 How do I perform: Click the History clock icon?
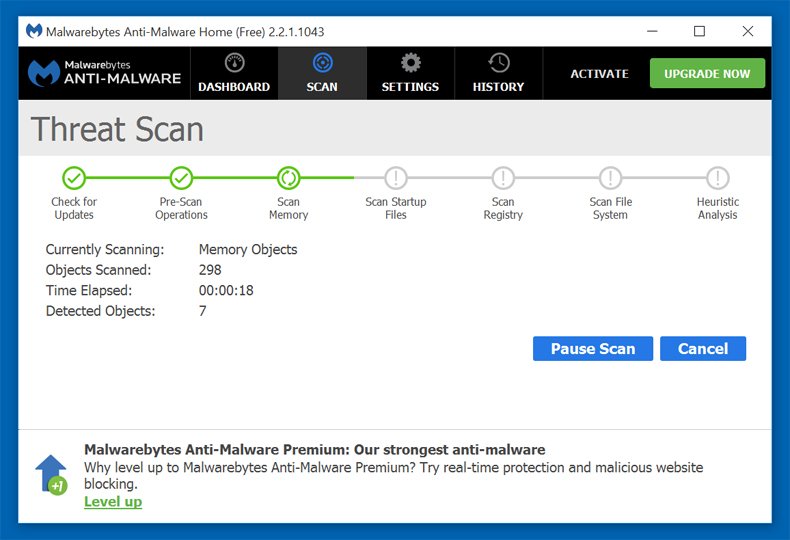(x=499, y=63)
